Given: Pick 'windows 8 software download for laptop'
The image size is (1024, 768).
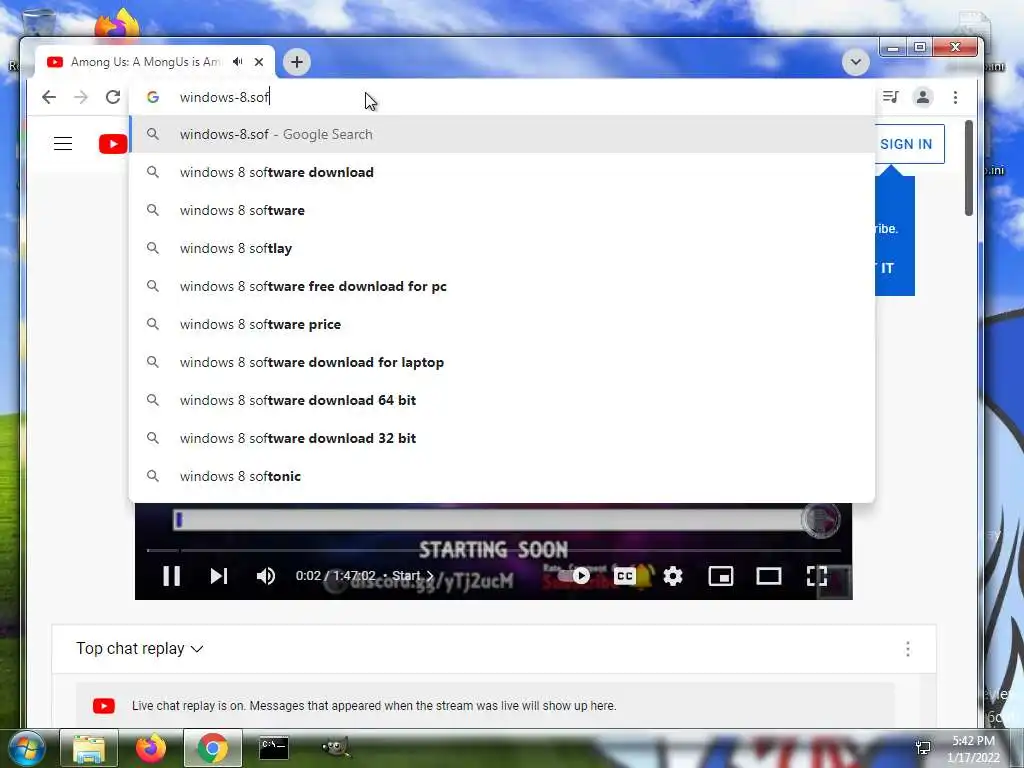Looking at the screenshot, I should [502, 362].
